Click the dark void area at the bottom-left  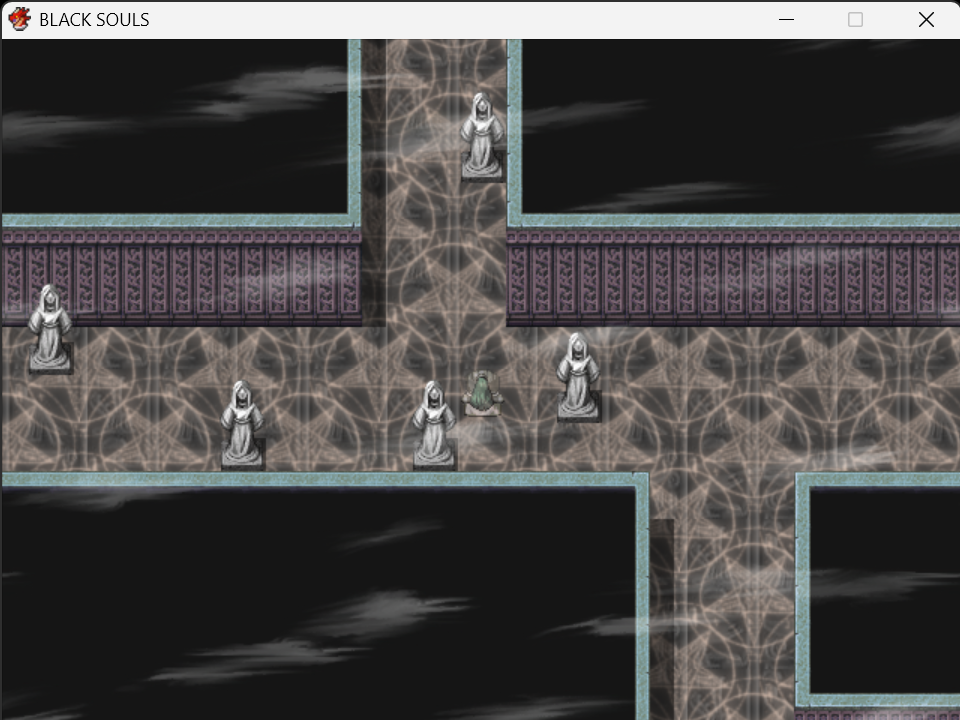pyautogui.click(x=318, y=604)
